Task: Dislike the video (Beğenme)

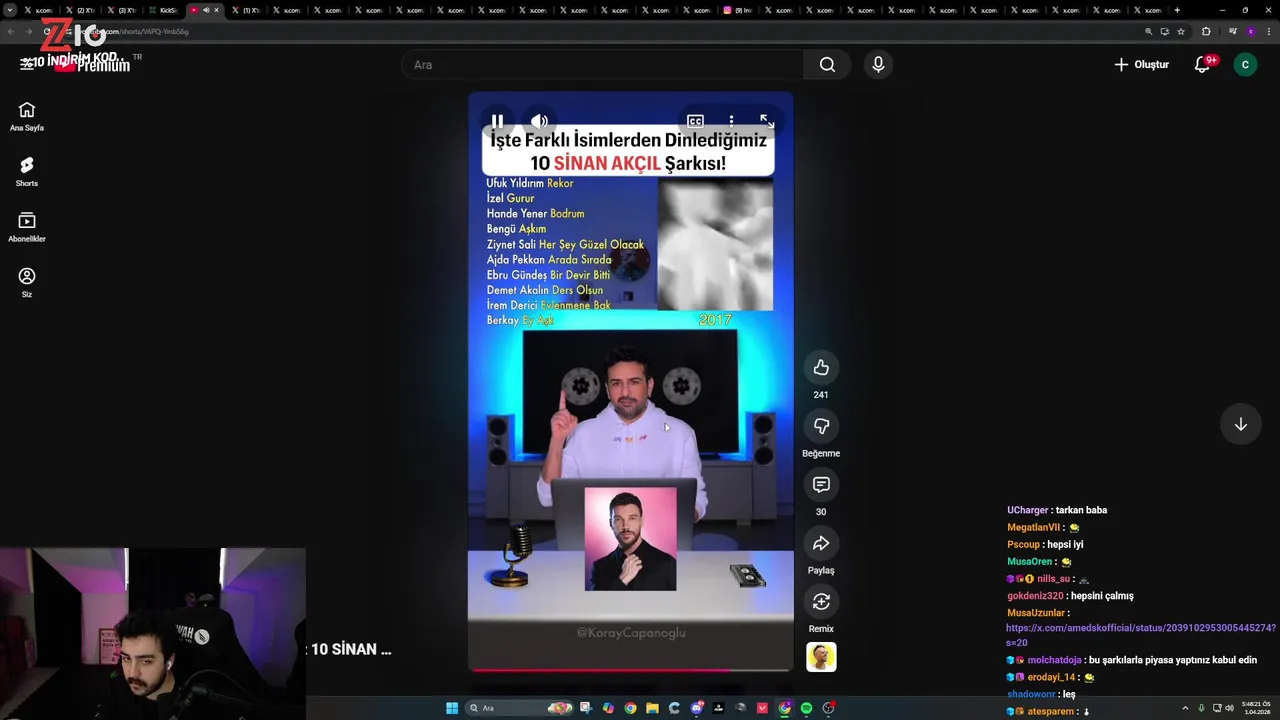Action: [x=821, y=426]
